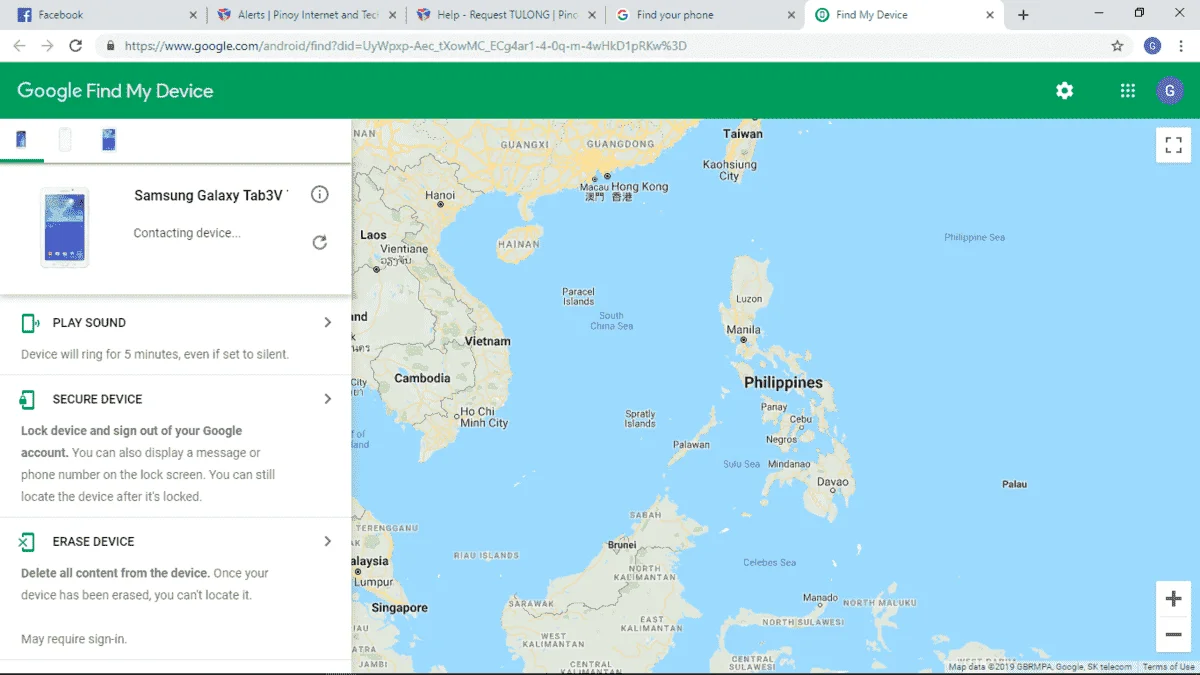Open Google account avatar in green header
1200x675 pixels.
click(x=1170, y=91)
